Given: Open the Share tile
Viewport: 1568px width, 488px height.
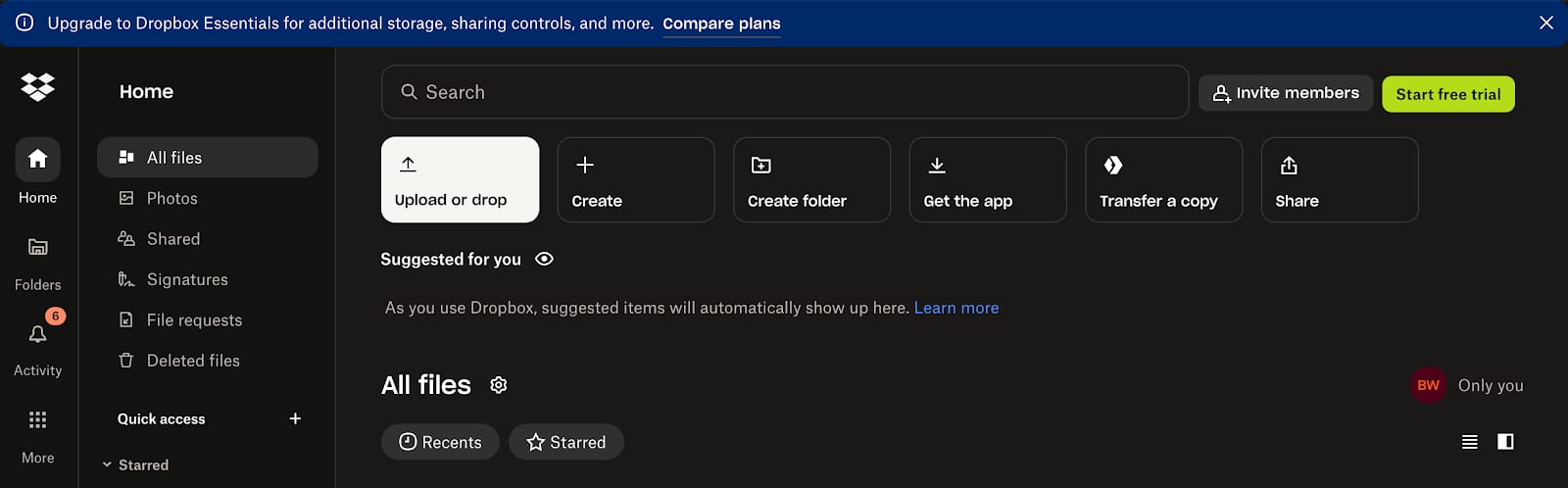Looking at the screenshot, I should point(1339,179).
